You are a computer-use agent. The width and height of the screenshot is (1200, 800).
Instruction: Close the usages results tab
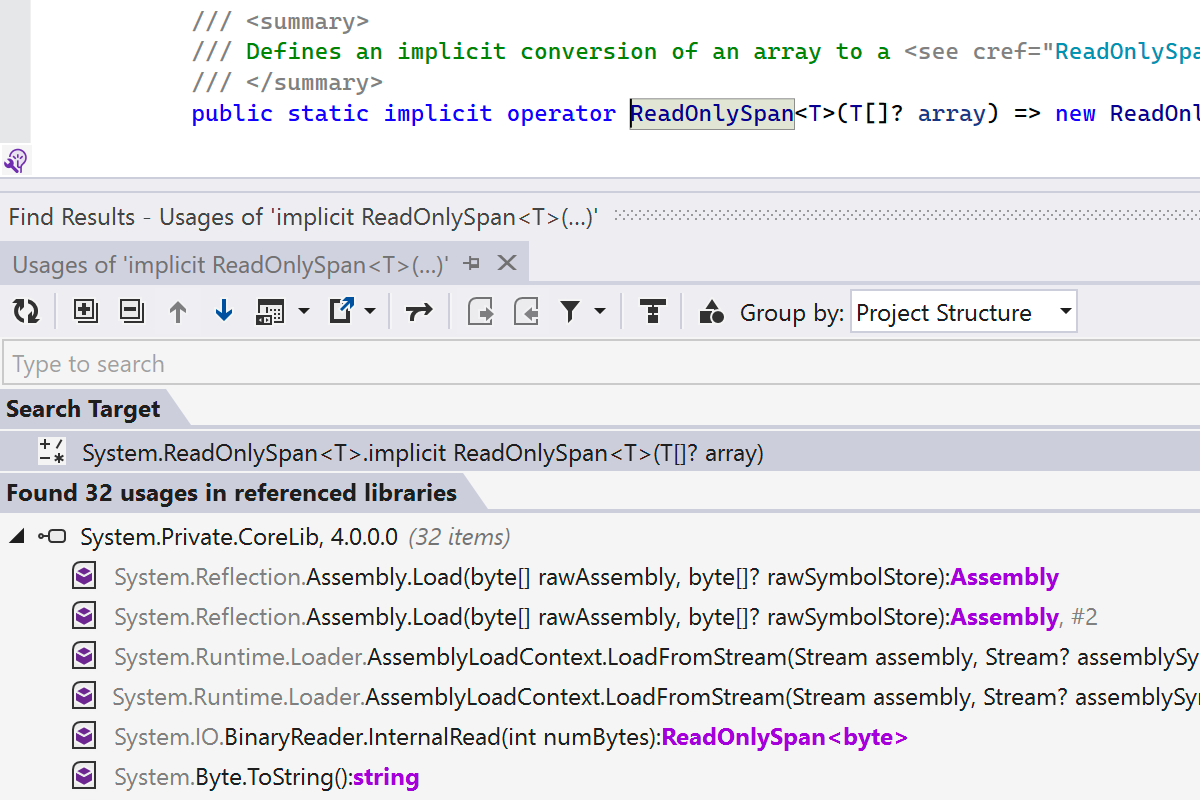pos(507,264)
